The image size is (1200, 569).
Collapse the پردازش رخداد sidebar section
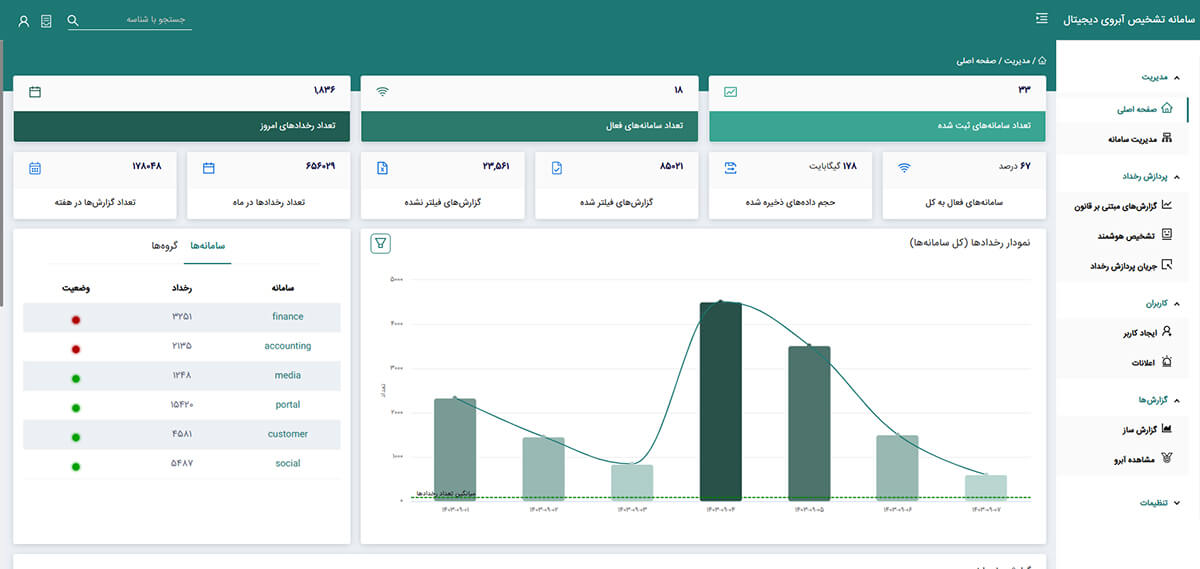coord(1176,177)
